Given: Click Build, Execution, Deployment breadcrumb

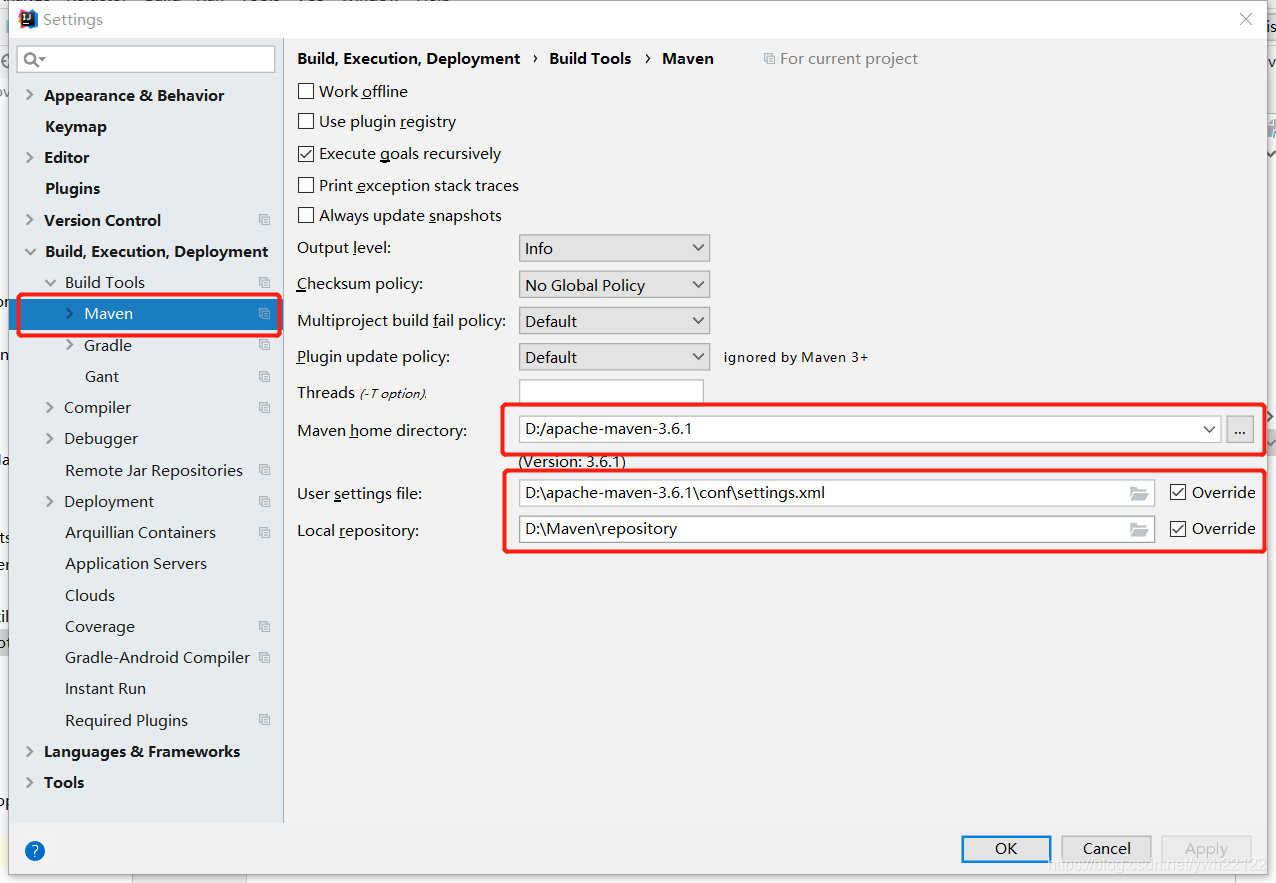Looking at the screenshot, I should coord(409,59).
